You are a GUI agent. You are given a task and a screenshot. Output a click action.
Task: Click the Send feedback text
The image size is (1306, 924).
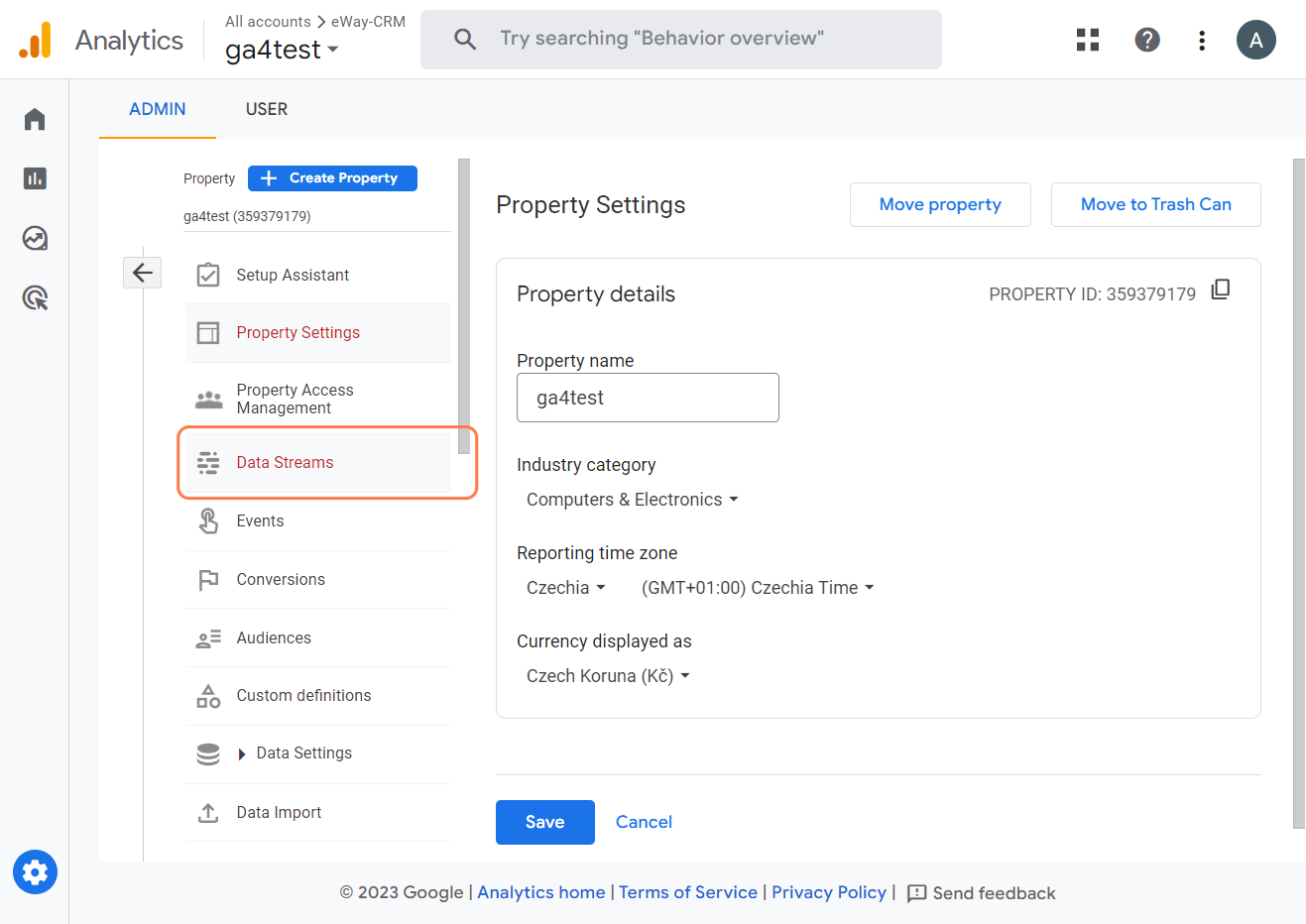coord(994,893)
